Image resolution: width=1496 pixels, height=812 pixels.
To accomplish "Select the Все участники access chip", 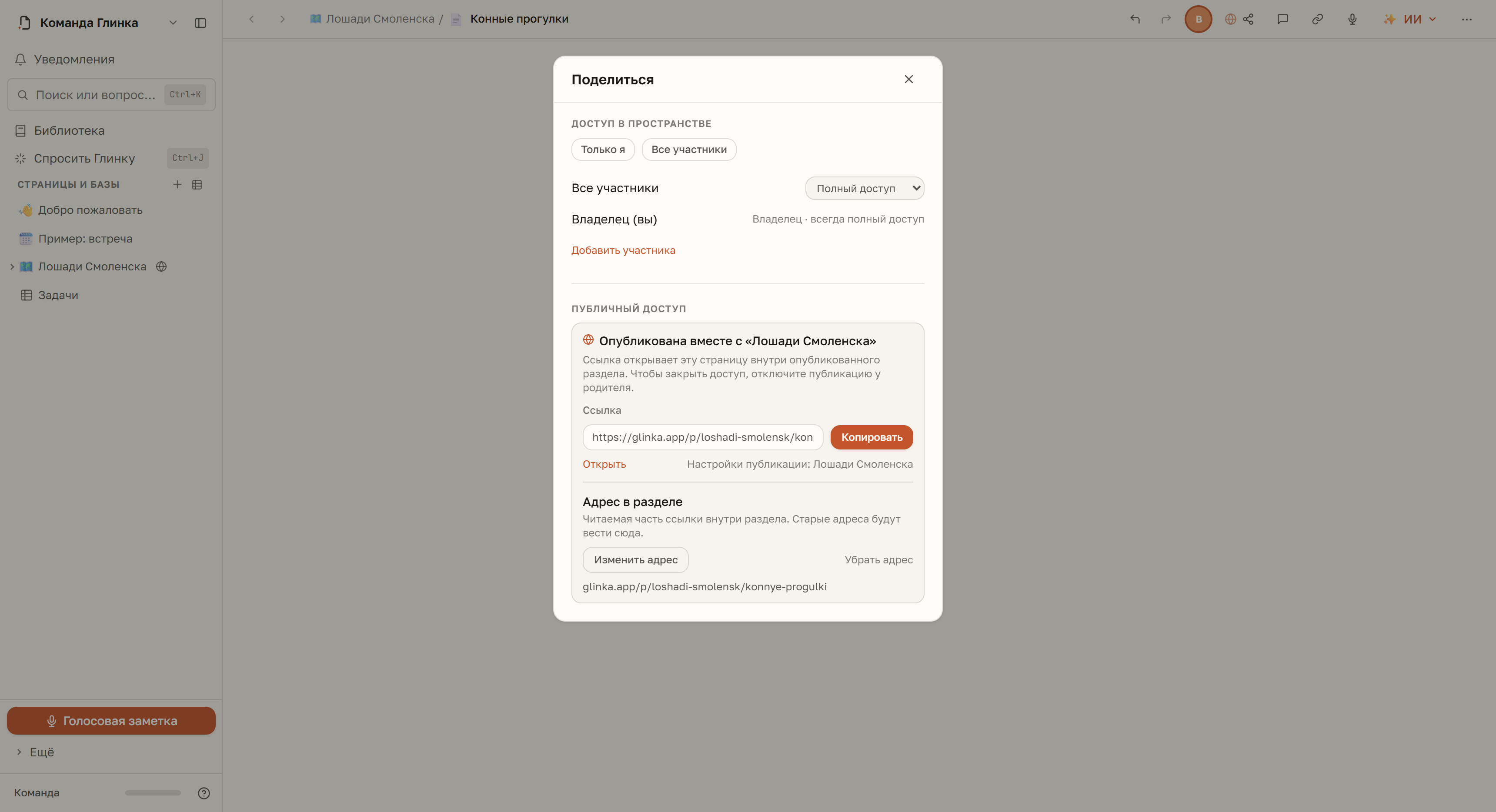I will [x=689, y=149].
